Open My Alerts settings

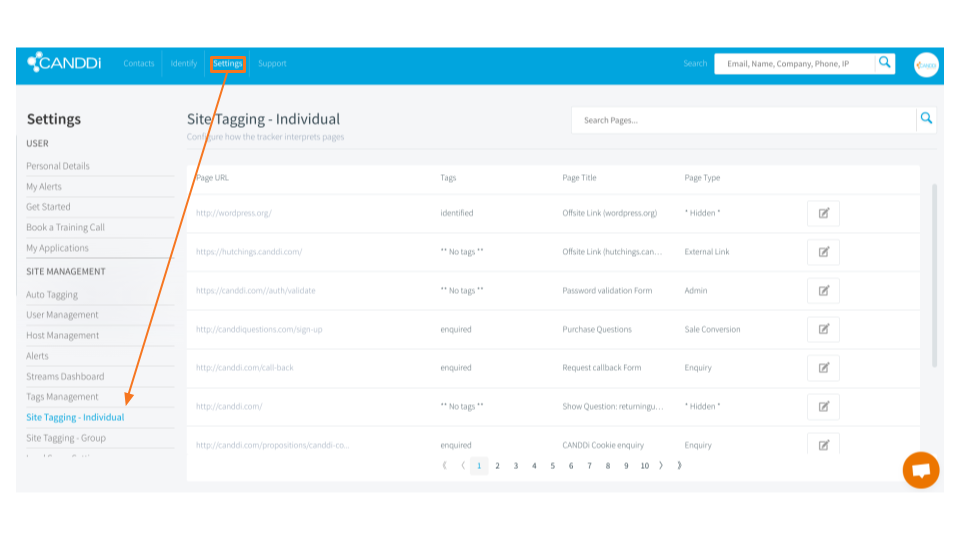click(43, 186)
